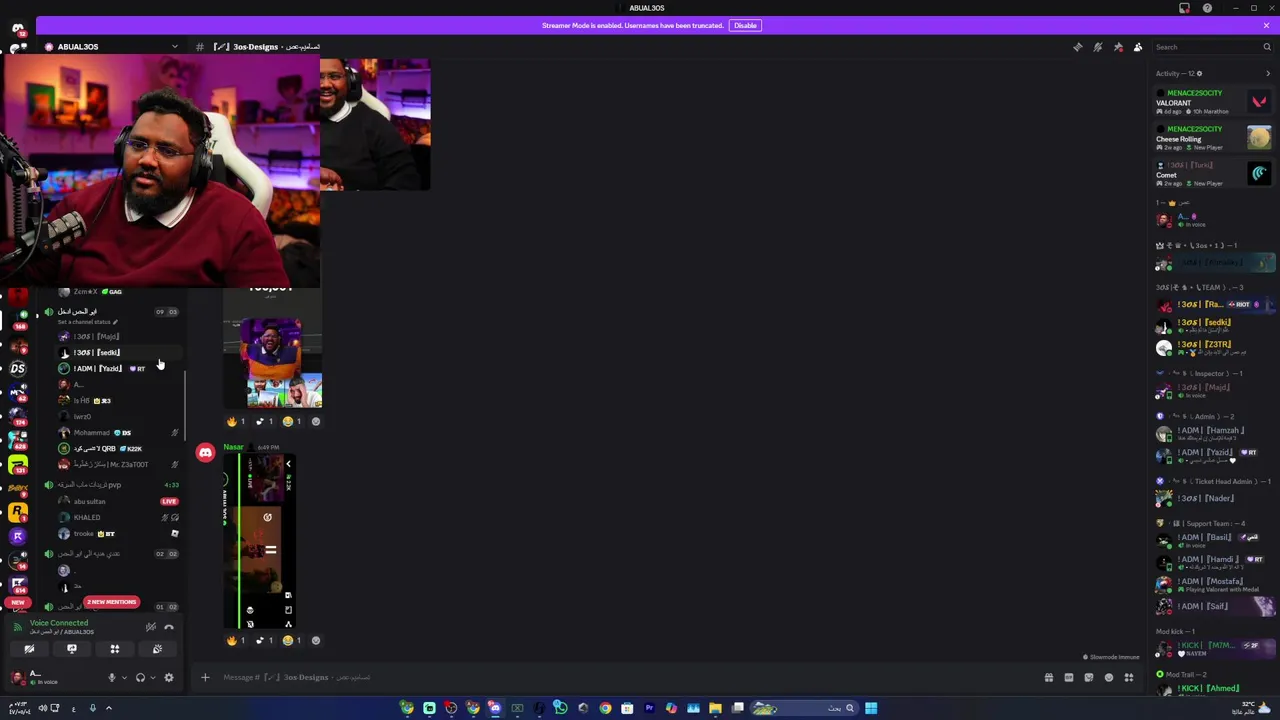Screen dimensions: 1280x720
Task: Jump to NEW unread servers pill in sidebar
Action: (x=17, y=603)
